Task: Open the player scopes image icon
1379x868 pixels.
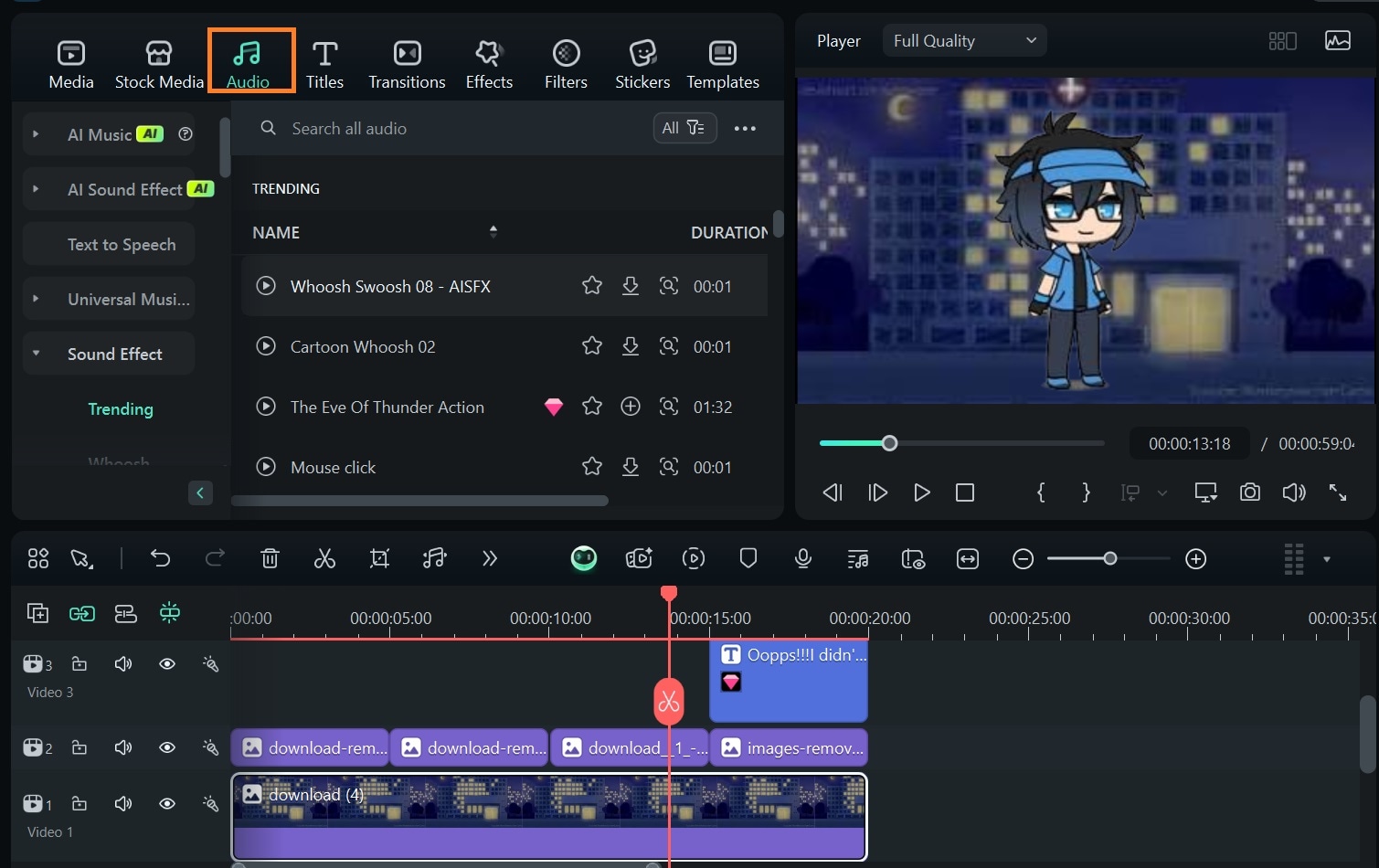Action: click(x=1338, y=41)
